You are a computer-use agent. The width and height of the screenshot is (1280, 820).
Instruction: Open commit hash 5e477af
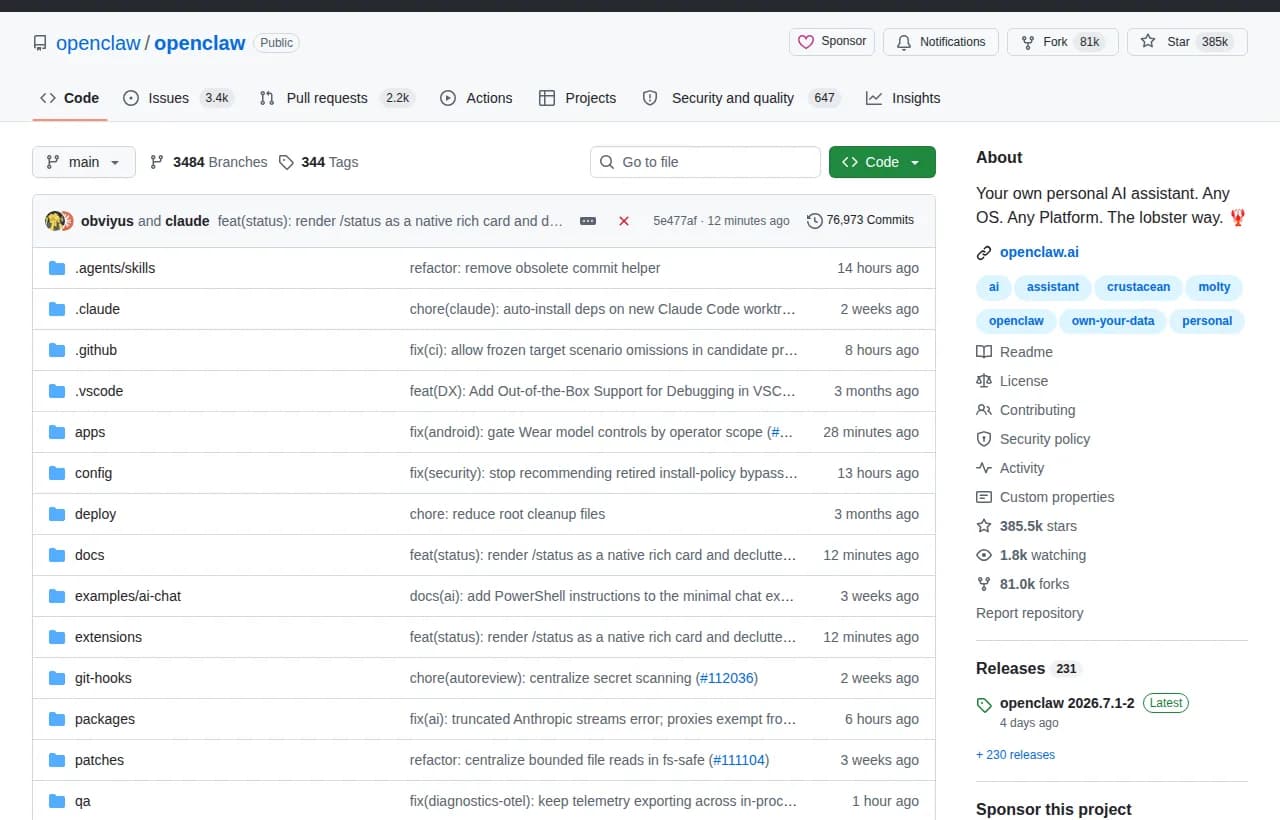coord(675,221)
